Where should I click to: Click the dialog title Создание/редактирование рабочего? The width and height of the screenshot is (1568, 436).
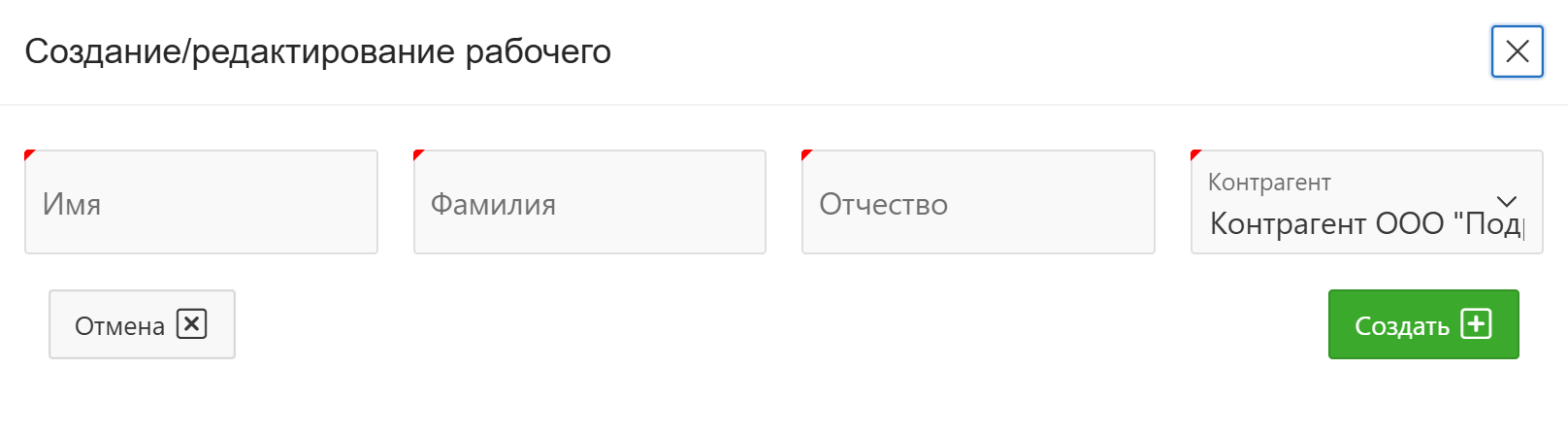click(x=317, y=51)
